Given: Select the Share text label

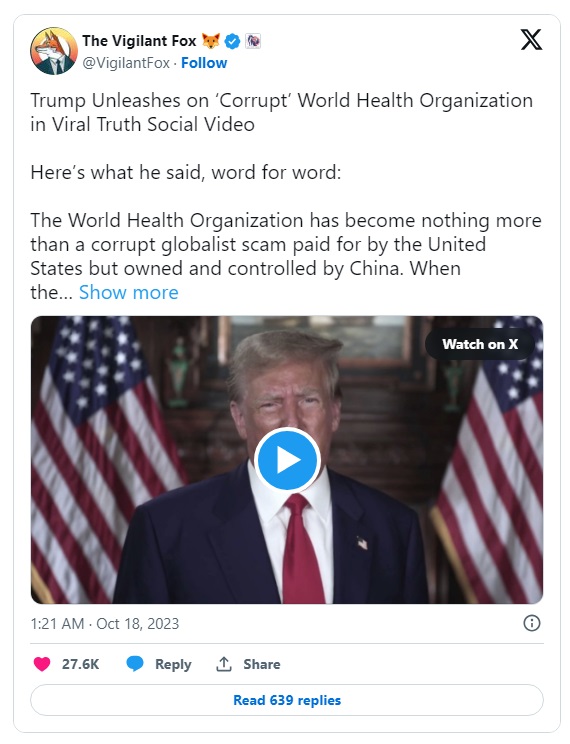Looking at the screenshot, I should pos(262,664).
